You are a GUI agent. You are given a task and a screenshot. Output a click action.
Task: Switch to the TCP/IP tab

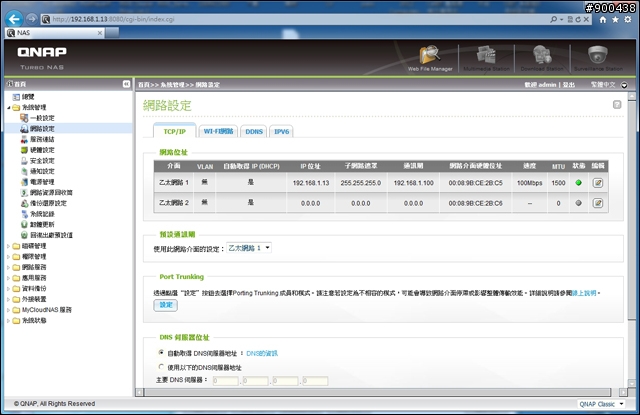pyautogui.click(x=175, y=131)
